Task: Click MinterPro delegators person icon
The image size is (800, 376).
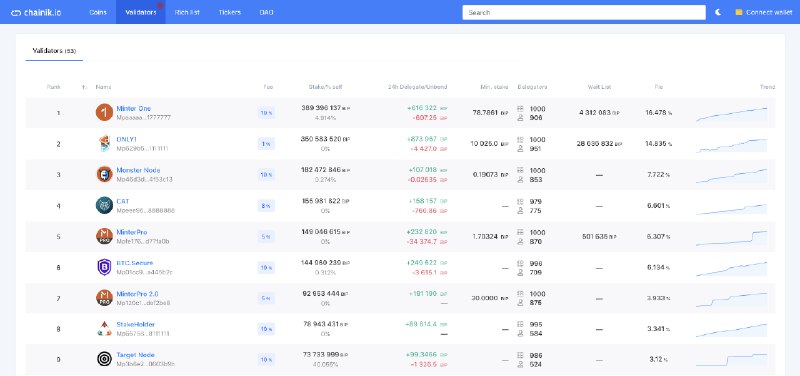Action: (x=520, y=241)
